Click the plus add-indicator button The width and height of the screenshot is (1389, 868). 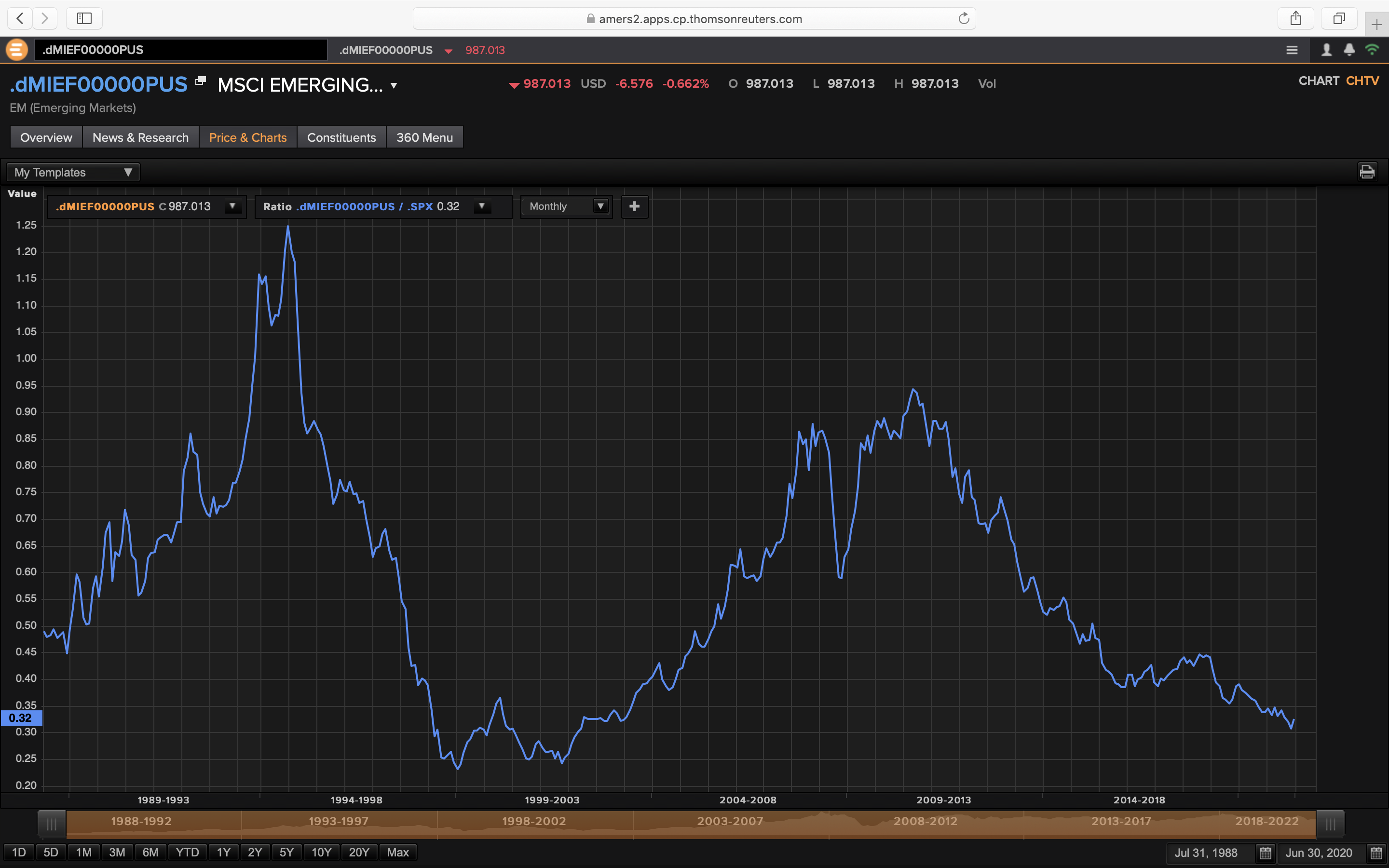coord(634,207)
